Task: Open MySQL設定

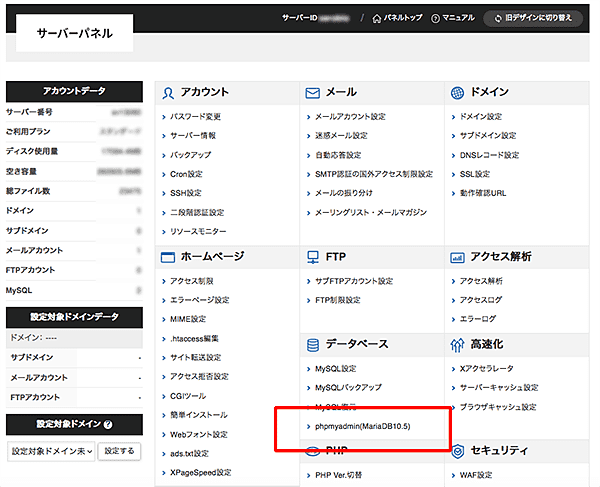Action: tap(336, 369)
